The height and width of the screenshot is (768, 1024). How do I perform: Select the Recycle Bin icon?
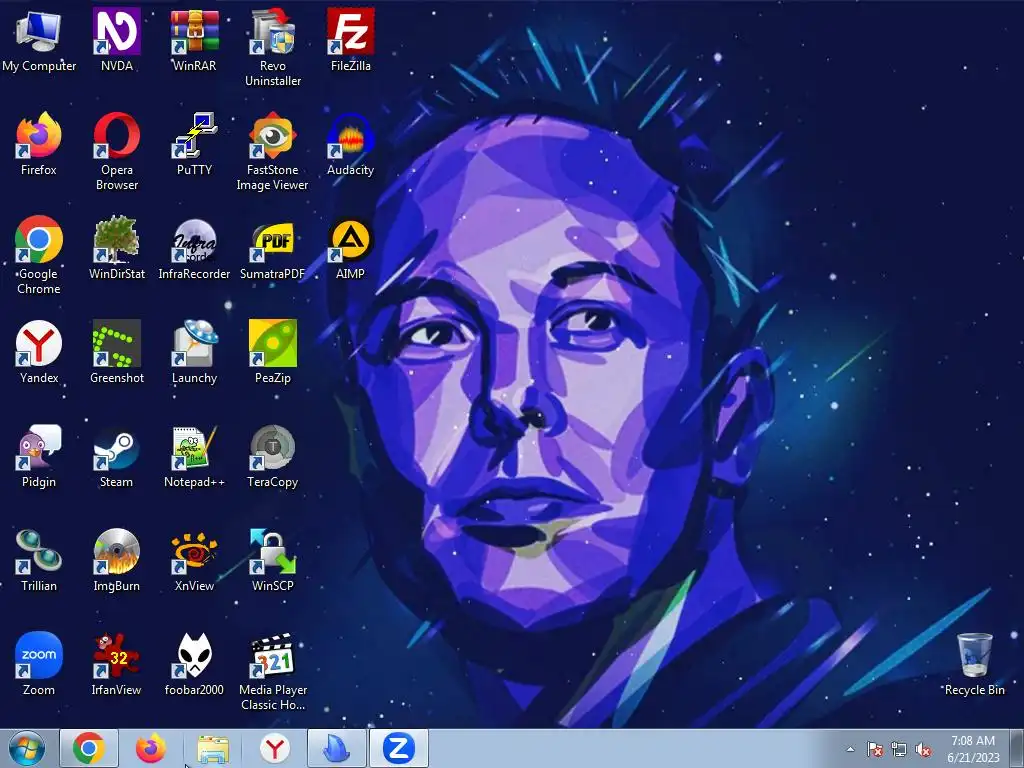tap(974, 655)
